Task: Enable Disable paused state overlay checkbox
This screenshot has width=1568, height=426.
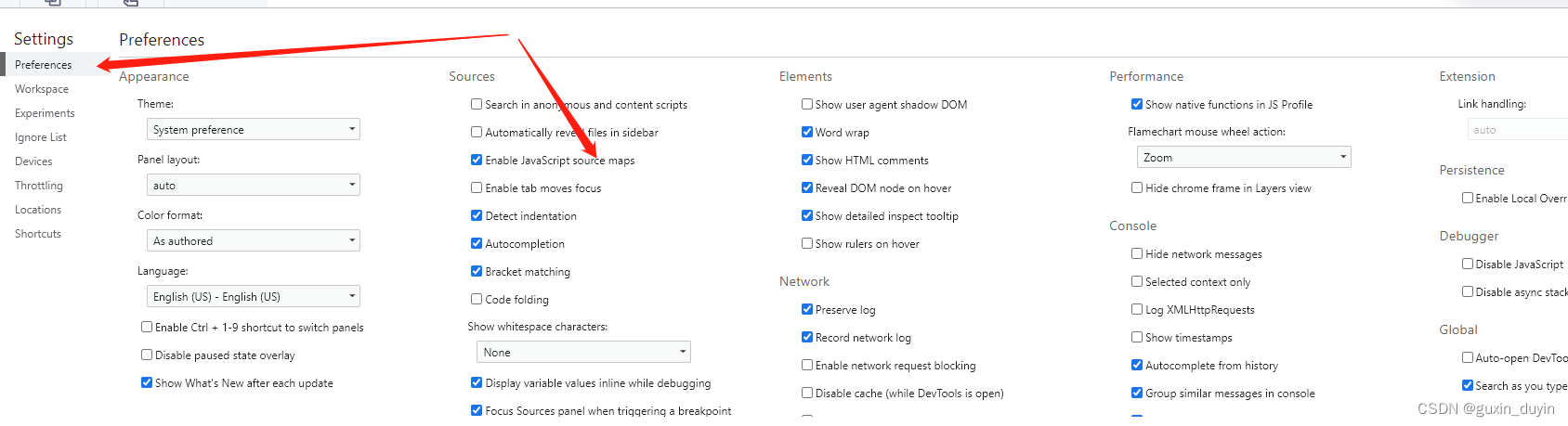Action: (x=147, y=355)
